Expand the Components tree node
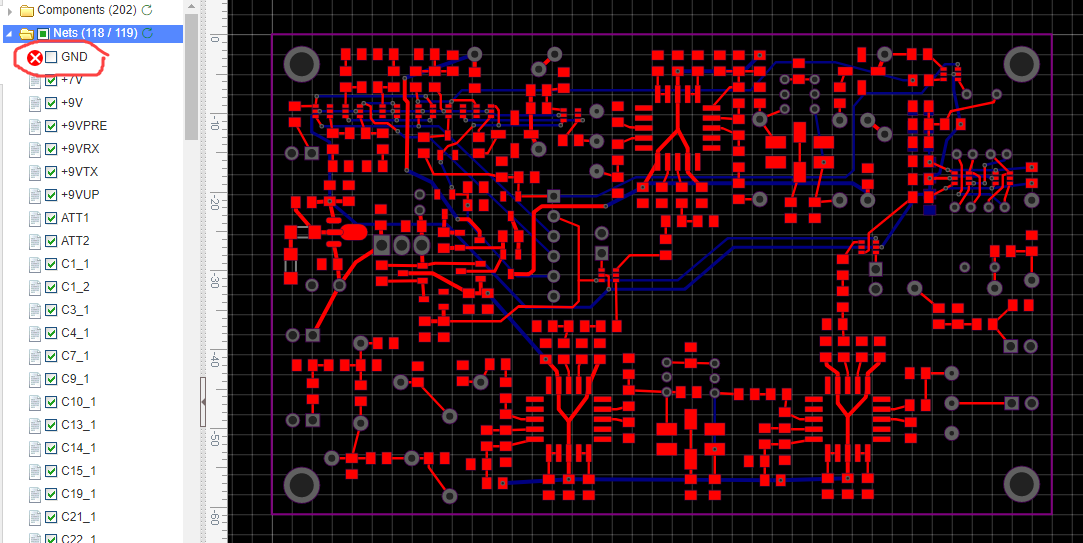This screenshot has height=543, width=1083. pyautogui.click(x=10, y=10)
